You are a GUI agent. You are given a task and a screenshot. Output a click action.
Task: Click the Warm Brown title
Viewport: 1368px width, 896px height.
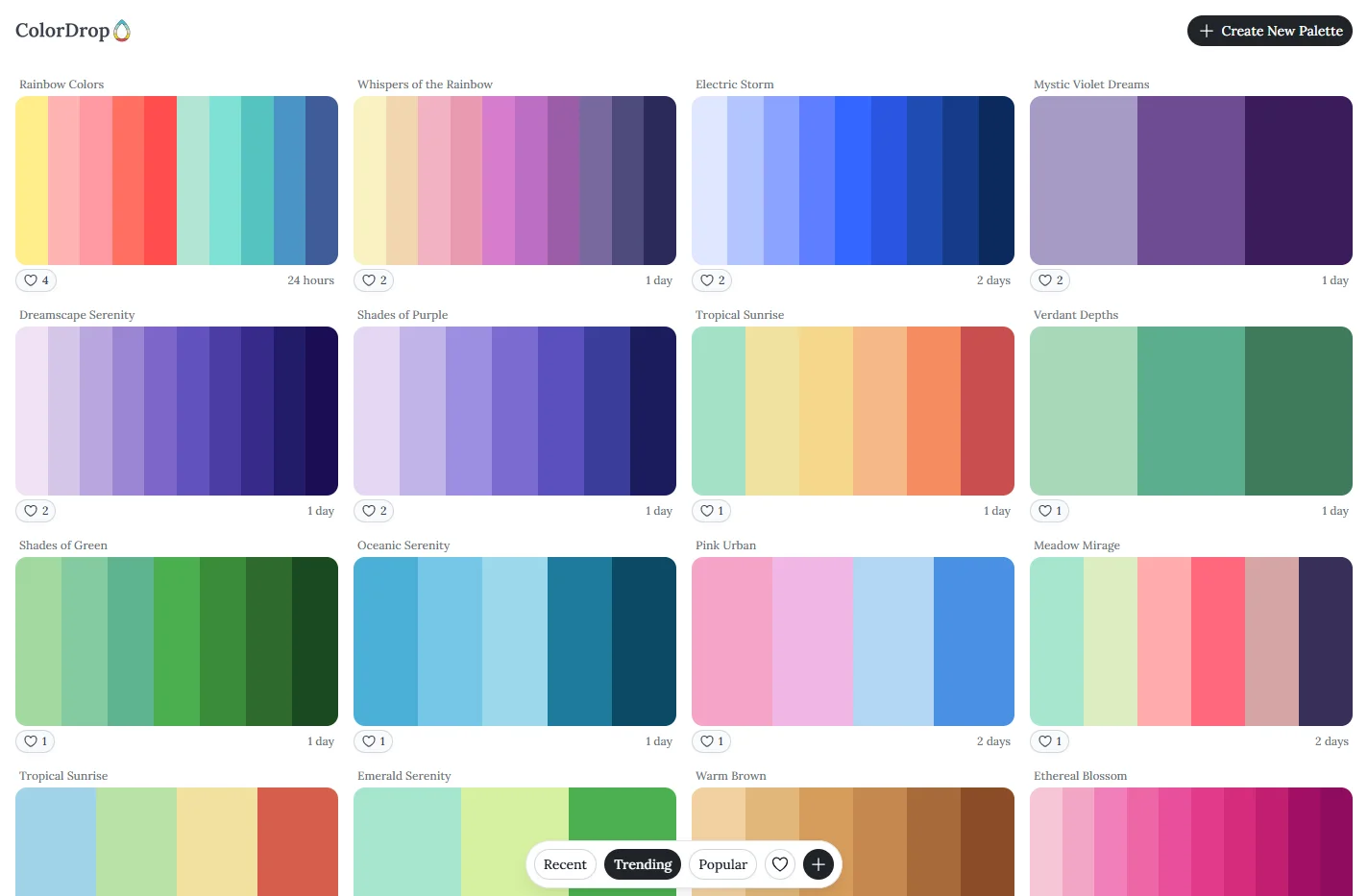tap(731, 776)
